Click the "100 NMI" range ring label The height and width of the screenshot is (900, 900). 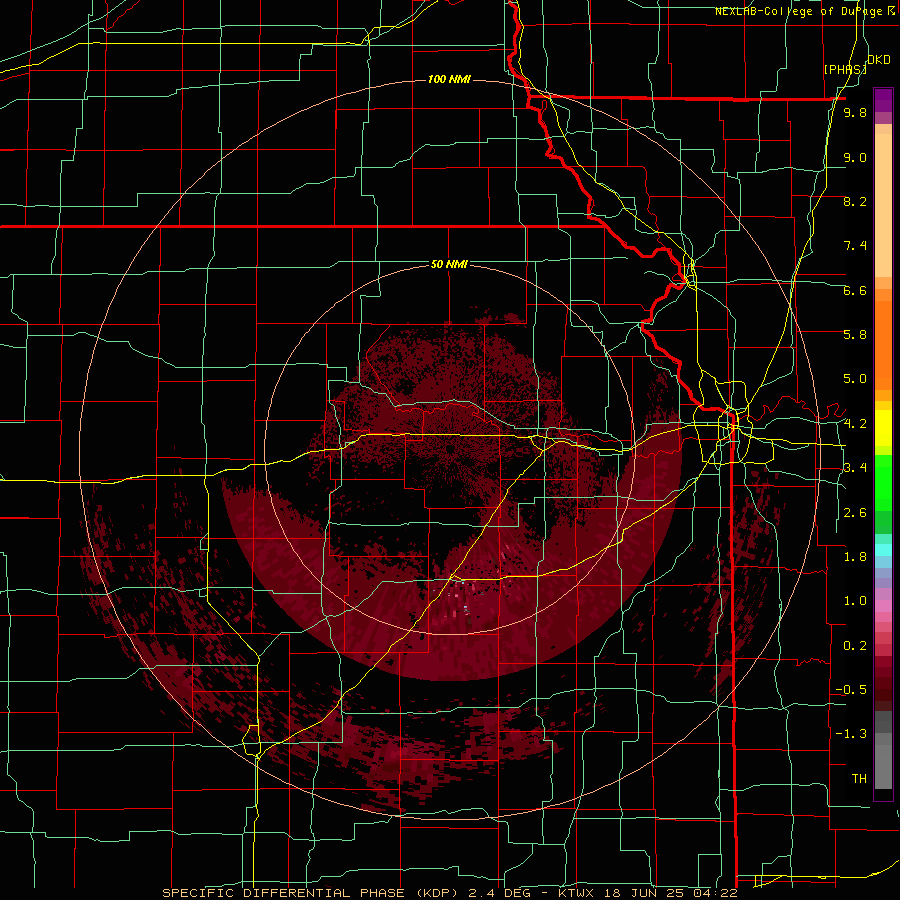[x=449, y=79]
